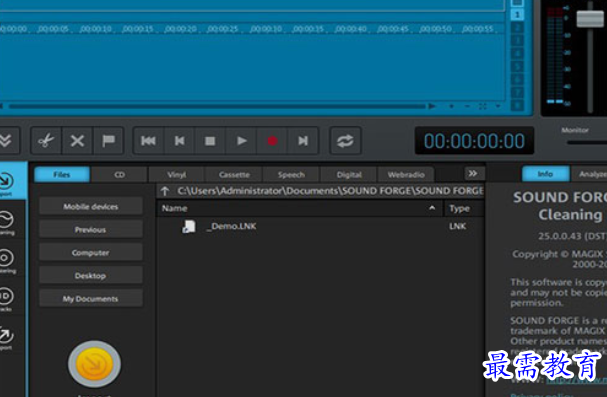Stop playback

tap(210, 140)
